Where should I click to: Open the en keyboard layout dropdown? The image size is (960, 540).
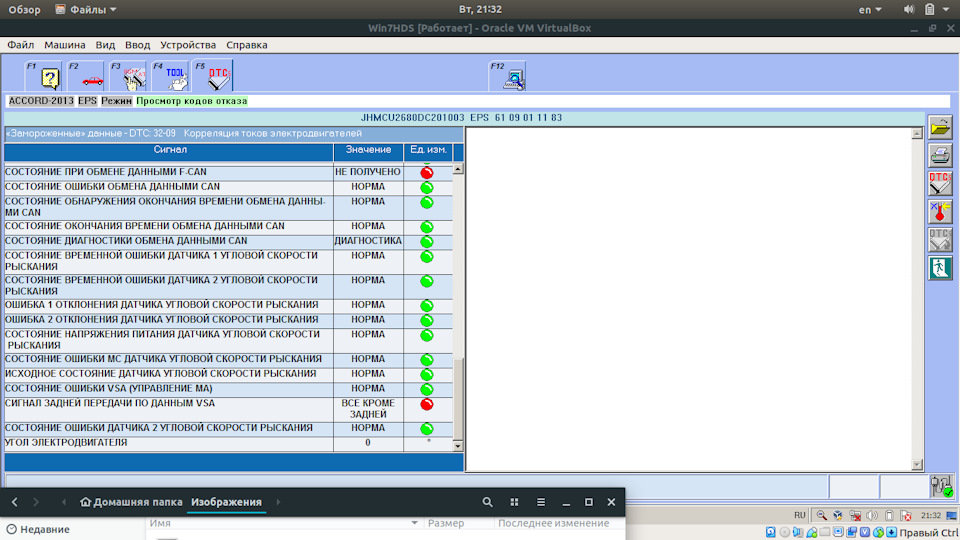[x=869, y=9]
